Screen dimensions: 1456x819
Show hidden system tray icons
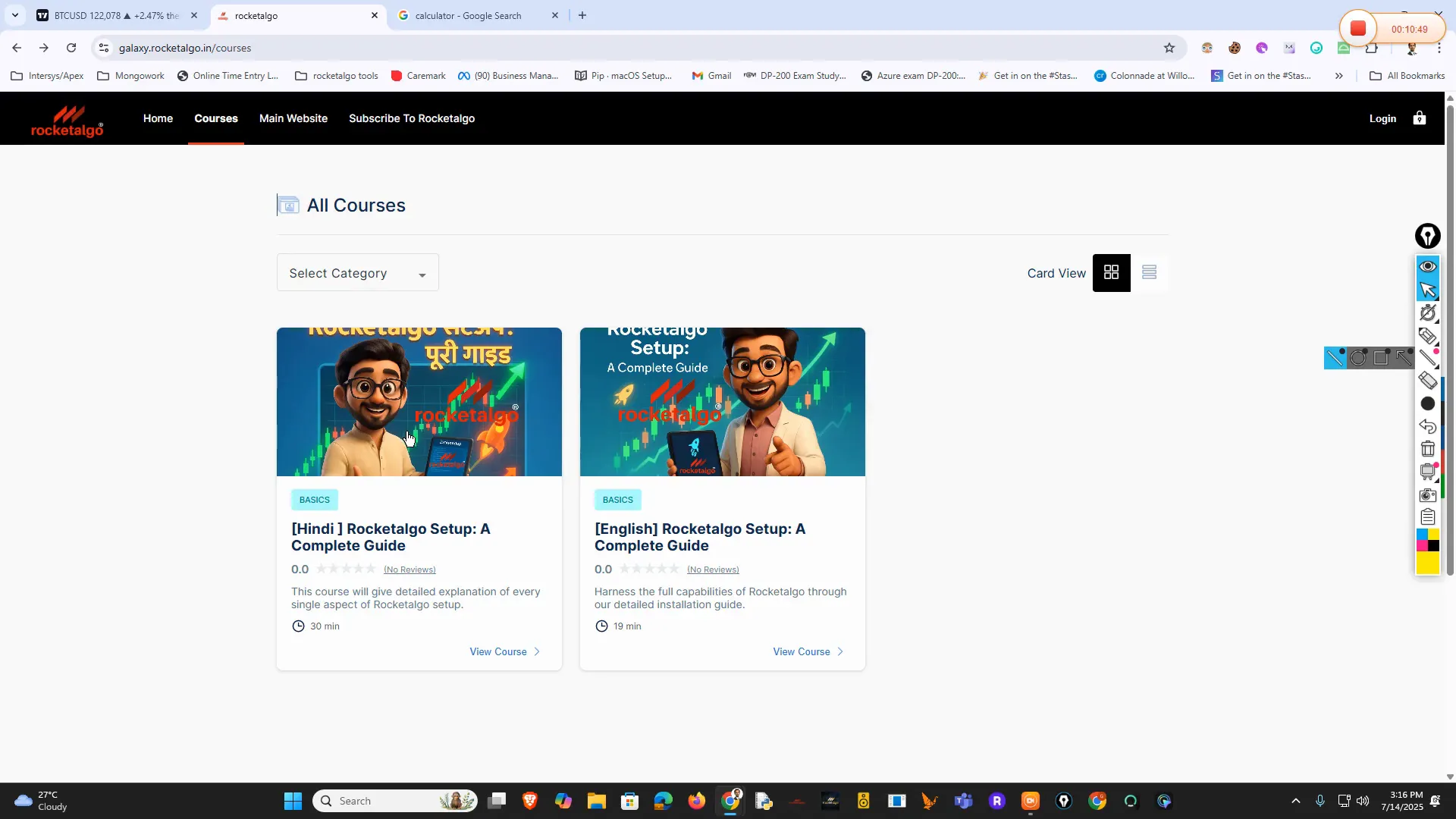point(1295,801)
